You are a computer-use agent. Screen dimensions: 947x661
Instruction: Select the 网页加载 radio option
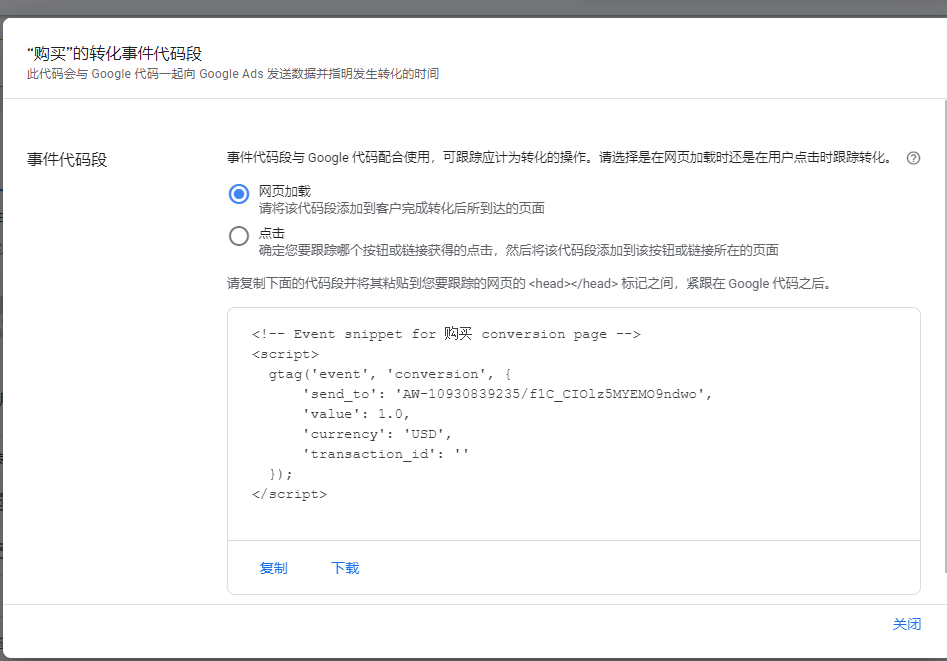(239, 194)
